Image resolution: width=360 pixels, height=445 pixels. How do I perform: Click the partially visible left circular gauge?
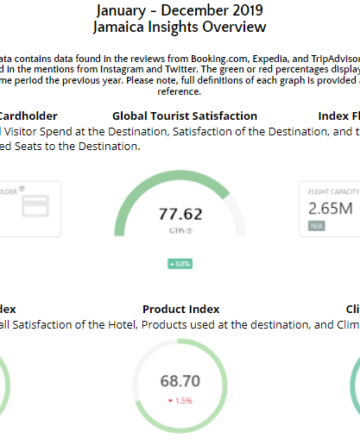(5, 386)
